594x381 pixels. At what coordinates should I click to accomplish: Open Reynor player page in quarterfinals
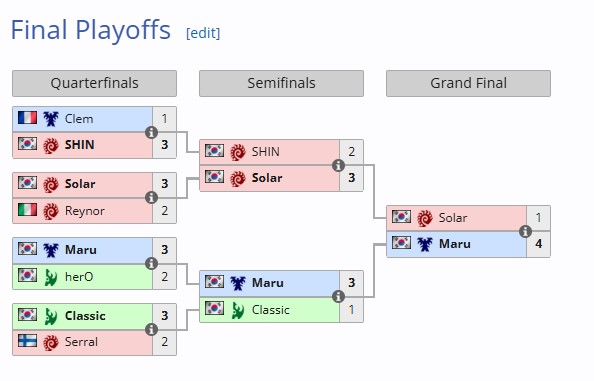84,211
